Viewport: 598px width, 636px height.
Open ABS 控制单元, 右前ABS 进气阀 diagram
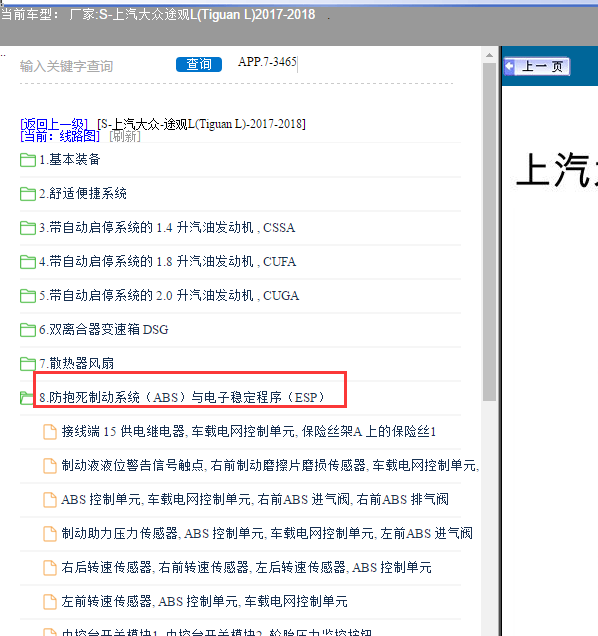(255, 499)
